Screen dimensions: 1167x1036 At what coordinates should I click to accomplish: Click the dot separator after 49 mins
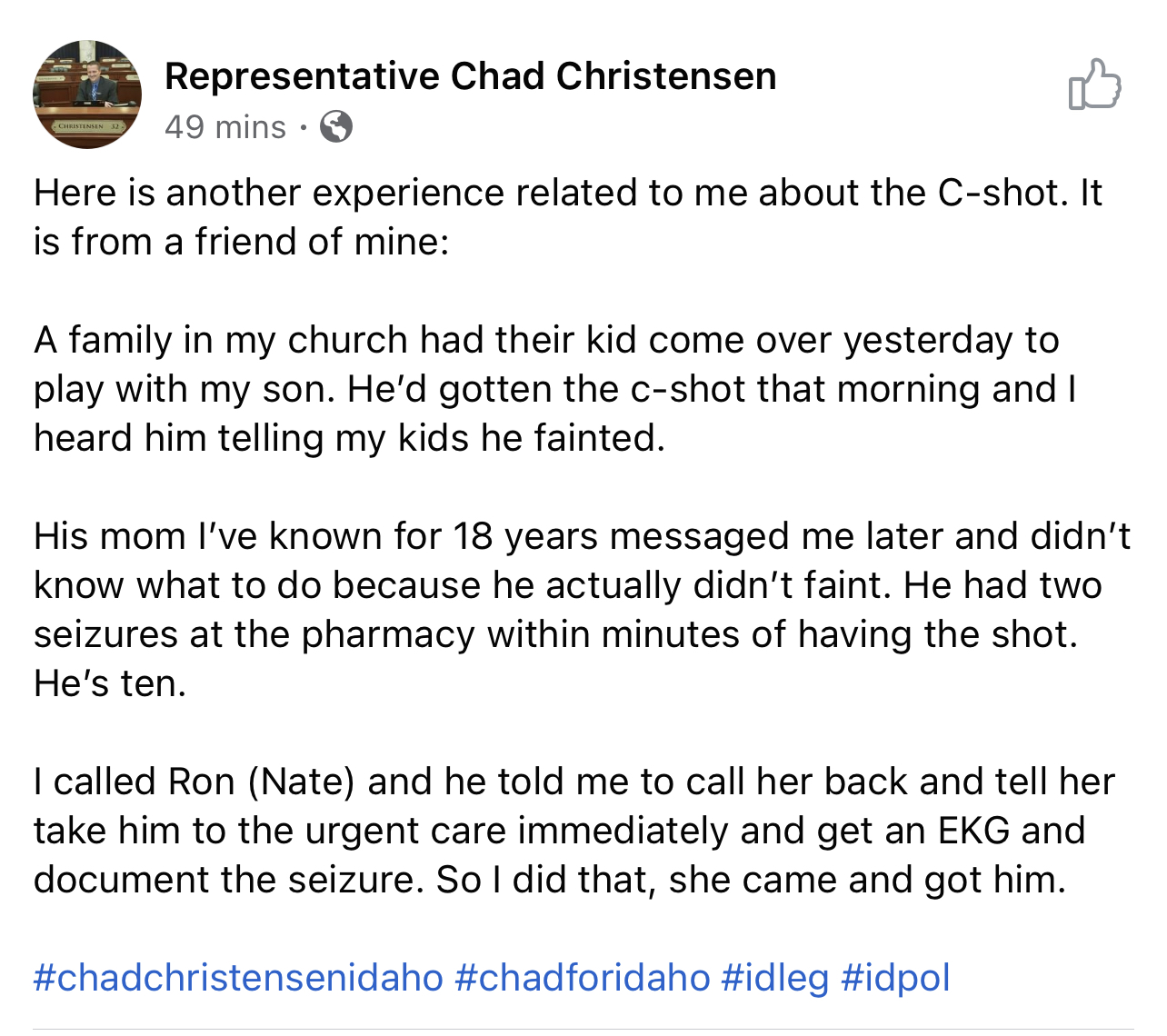(x=304, y=127)
